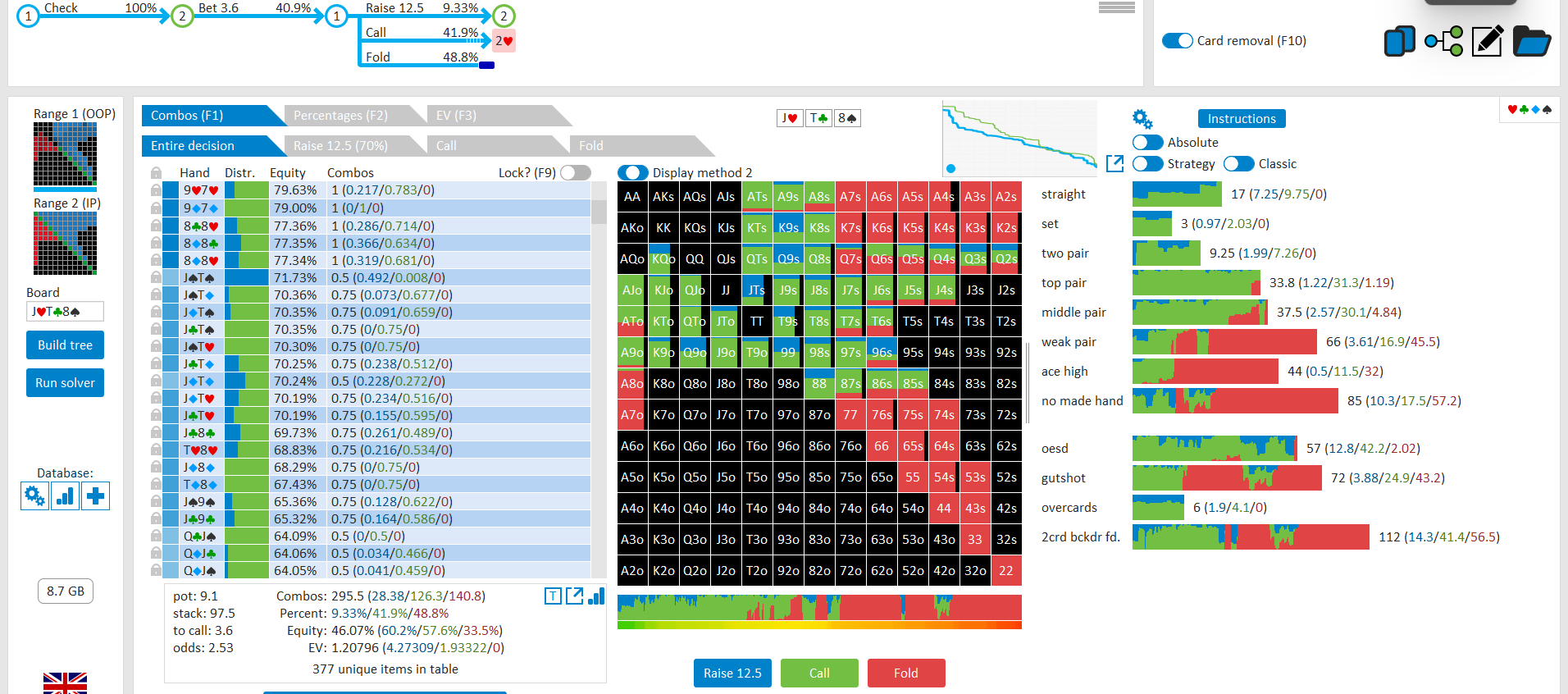
Task: Open file with the blue folder icon
Action: [x=1531, y=41]
